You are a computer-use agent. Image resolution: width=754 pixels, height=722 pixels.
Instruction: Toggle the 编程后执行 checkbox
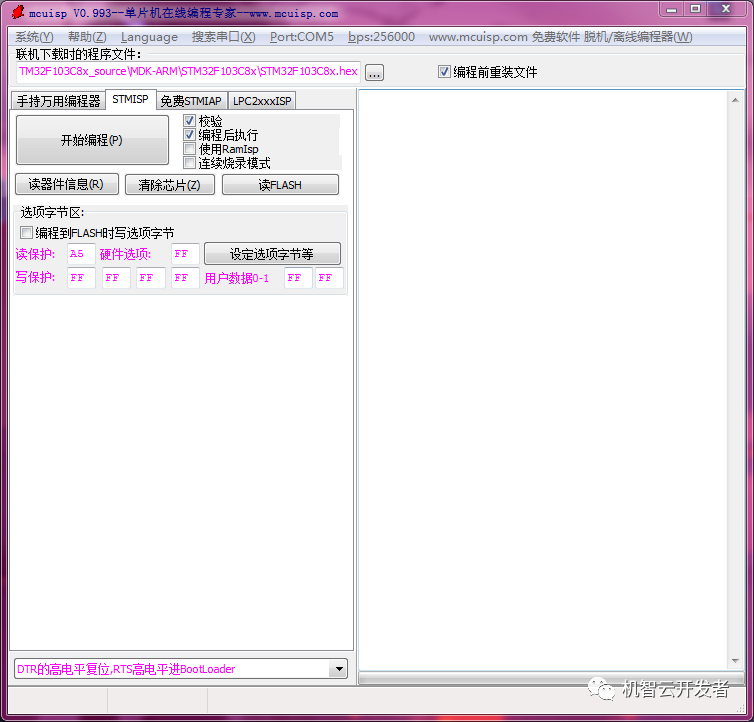click(x=189, y=135)
